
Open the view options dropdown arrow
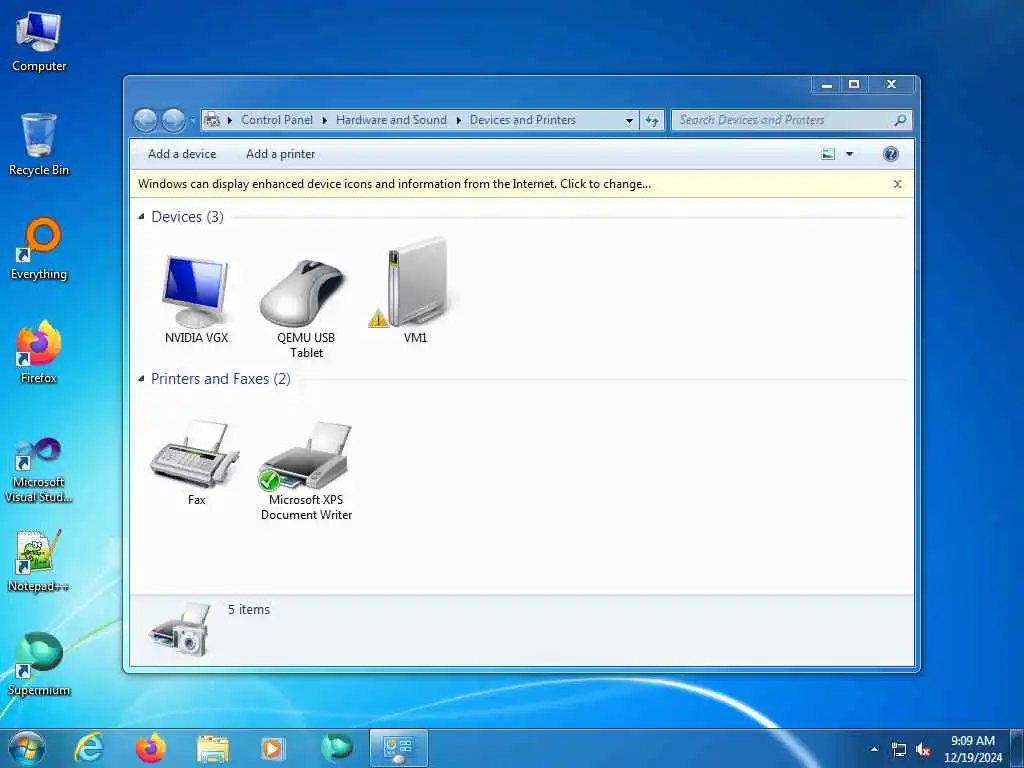[850, 154]
